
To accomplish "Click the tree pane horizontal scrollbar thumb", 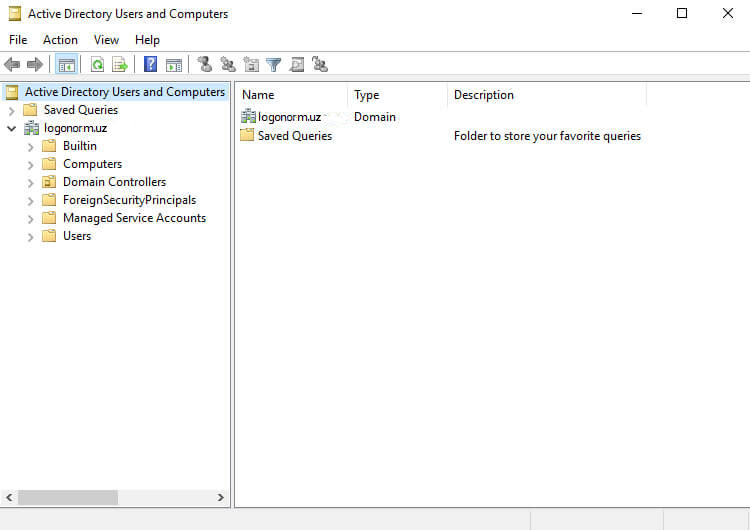I will [x=68, y=497].
